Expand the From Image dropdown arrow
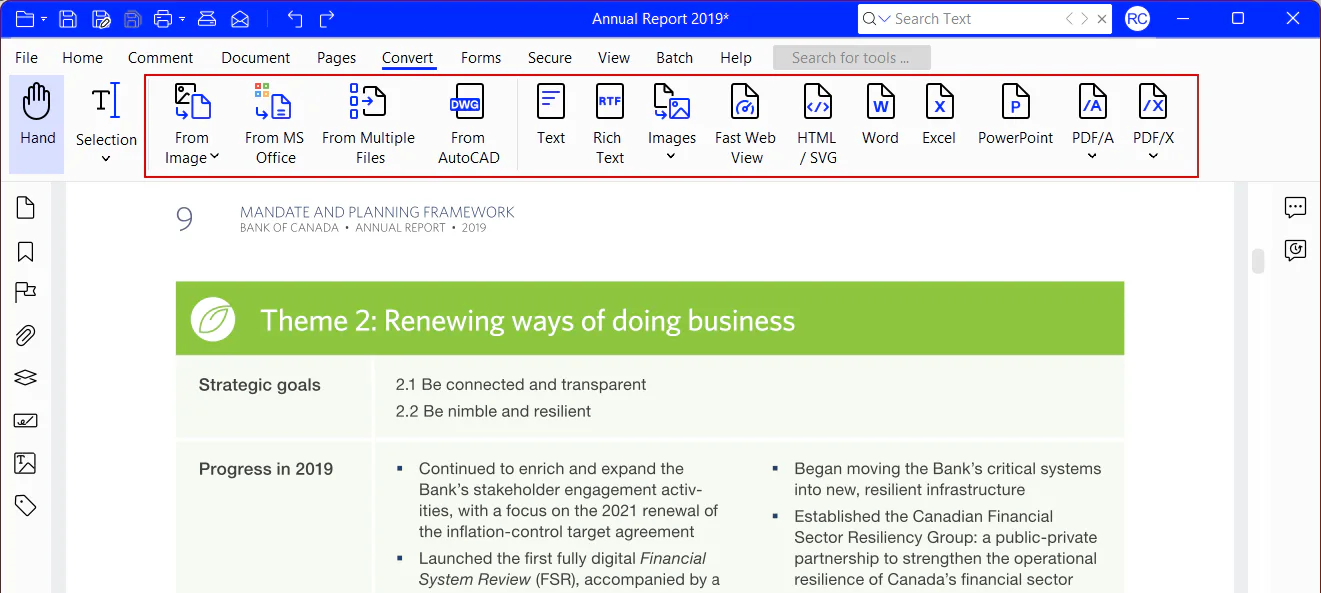This screenshot has height=593, width=1321. coord(214,157)
